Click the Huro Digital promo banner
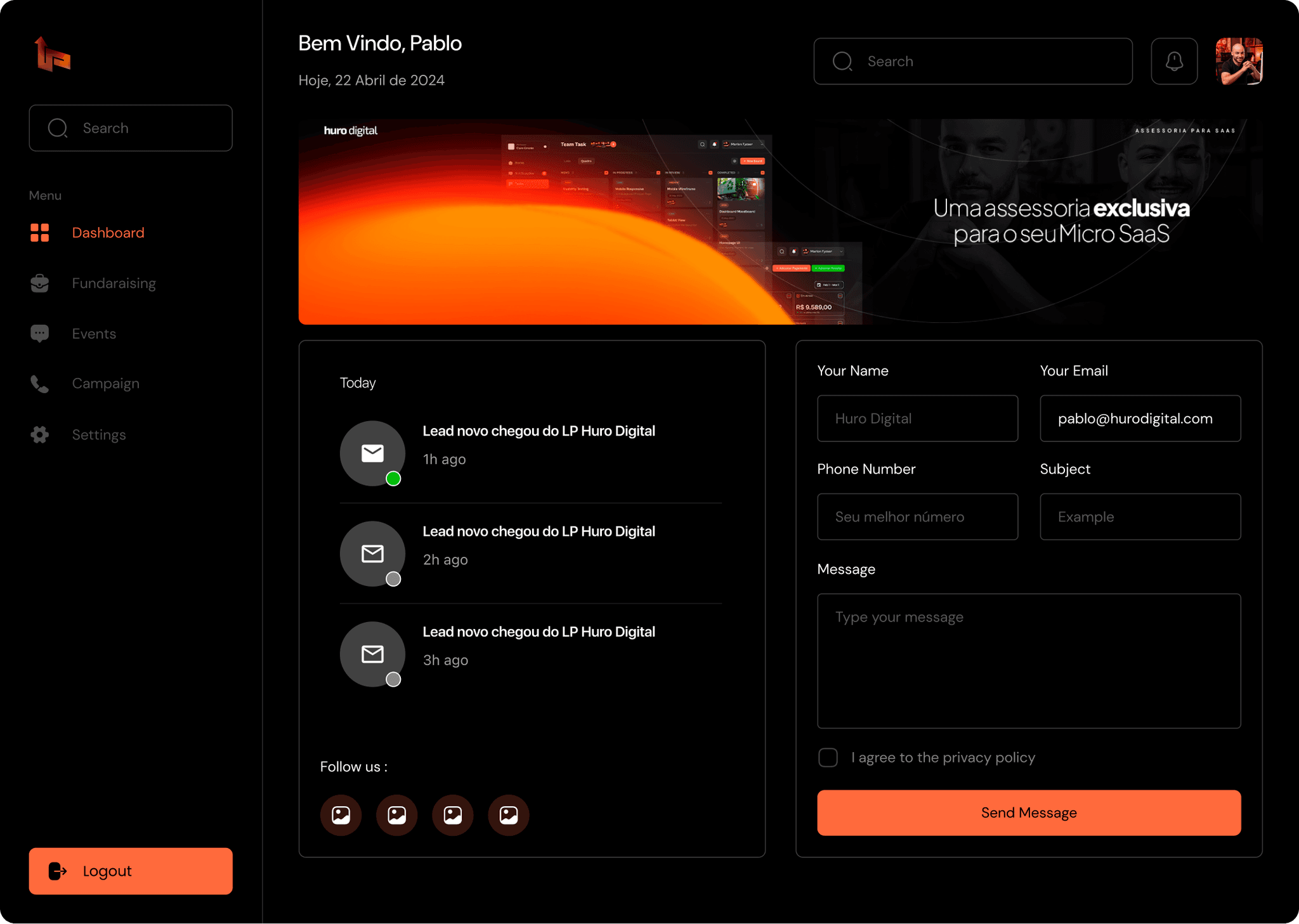Viewport: 1299px width, 924px height. coord(780,222)
